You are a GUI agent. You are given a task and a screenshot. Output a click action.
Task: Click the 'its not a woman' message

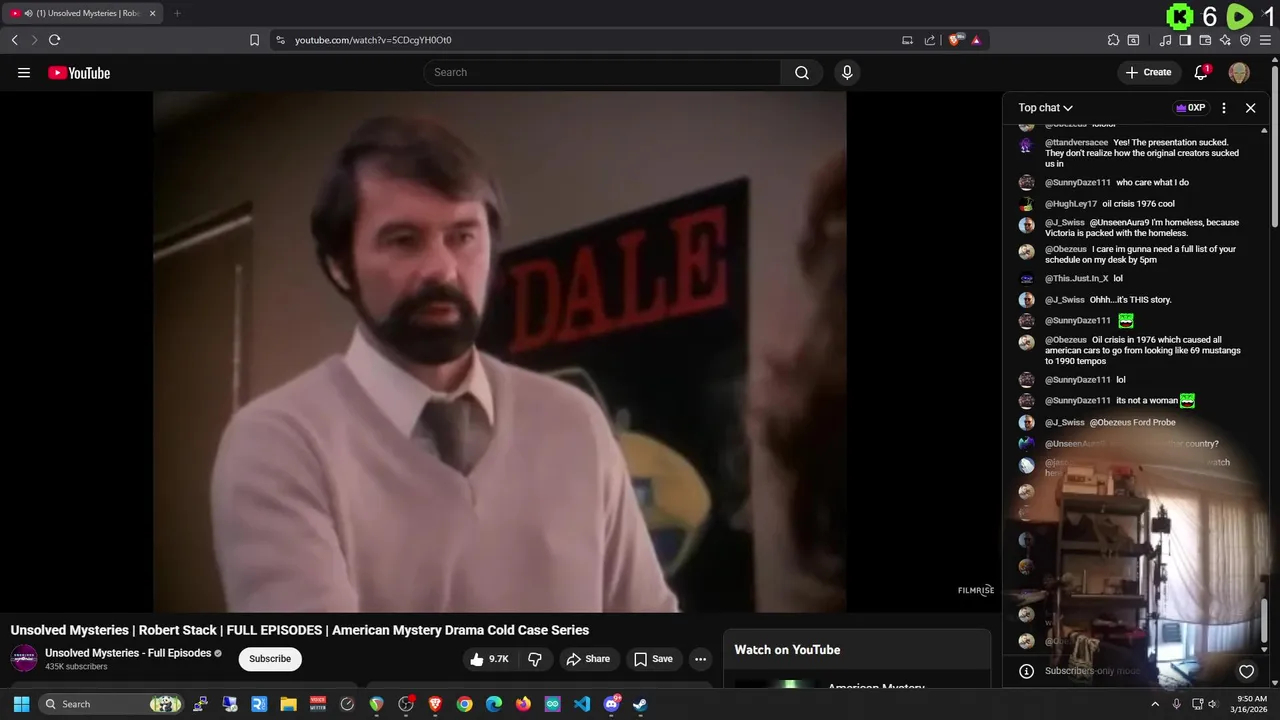1147,401
